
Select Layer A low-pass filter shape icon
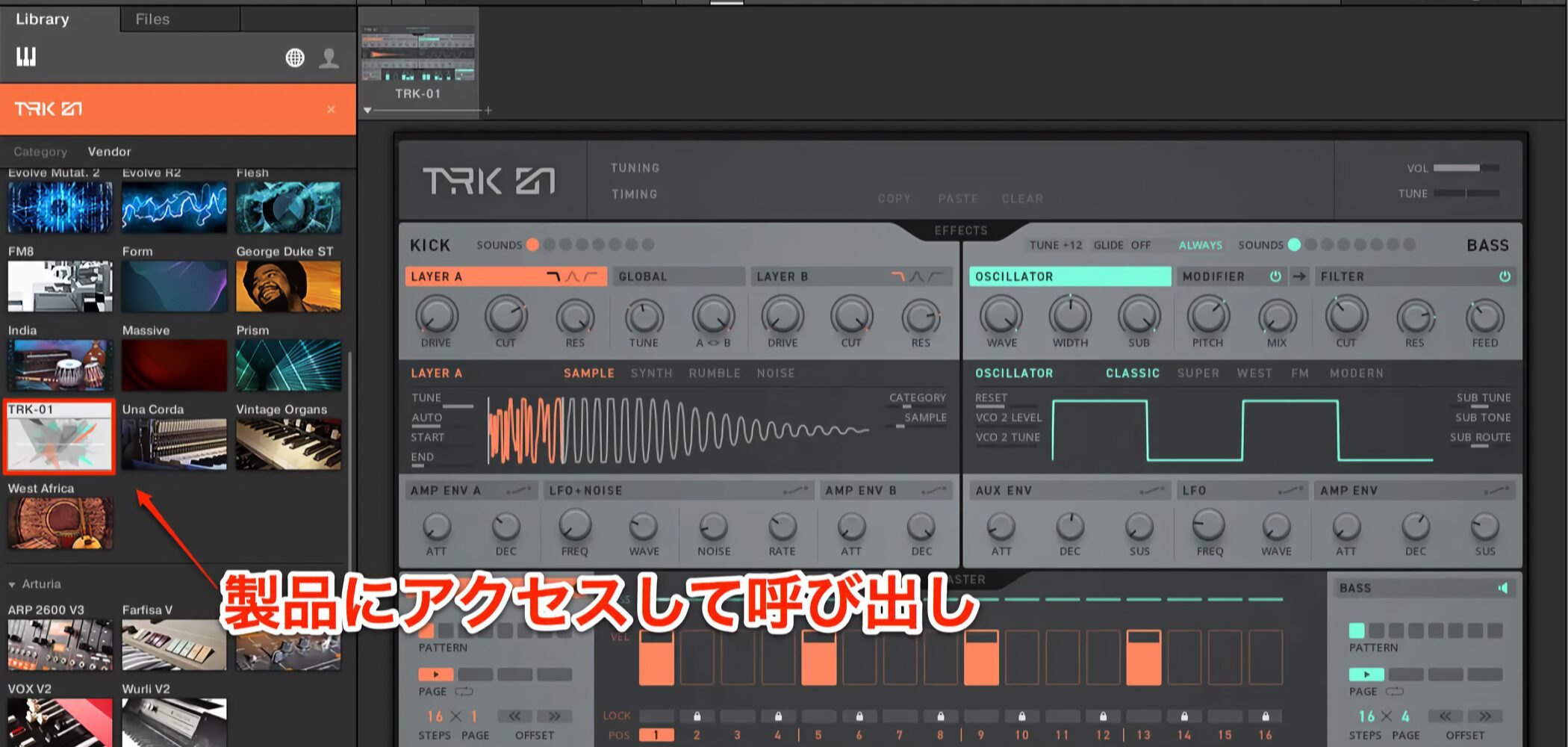[553, 276]
